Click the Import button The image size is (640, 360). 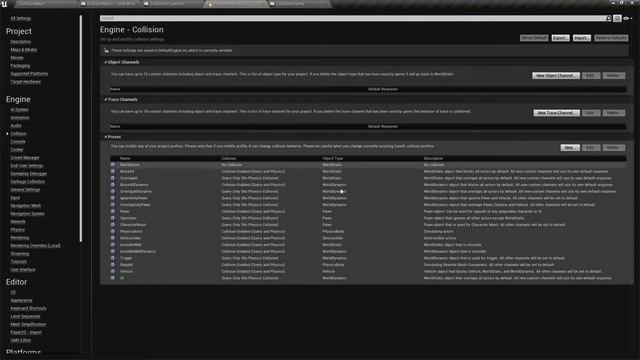click(x=582, y=38)
